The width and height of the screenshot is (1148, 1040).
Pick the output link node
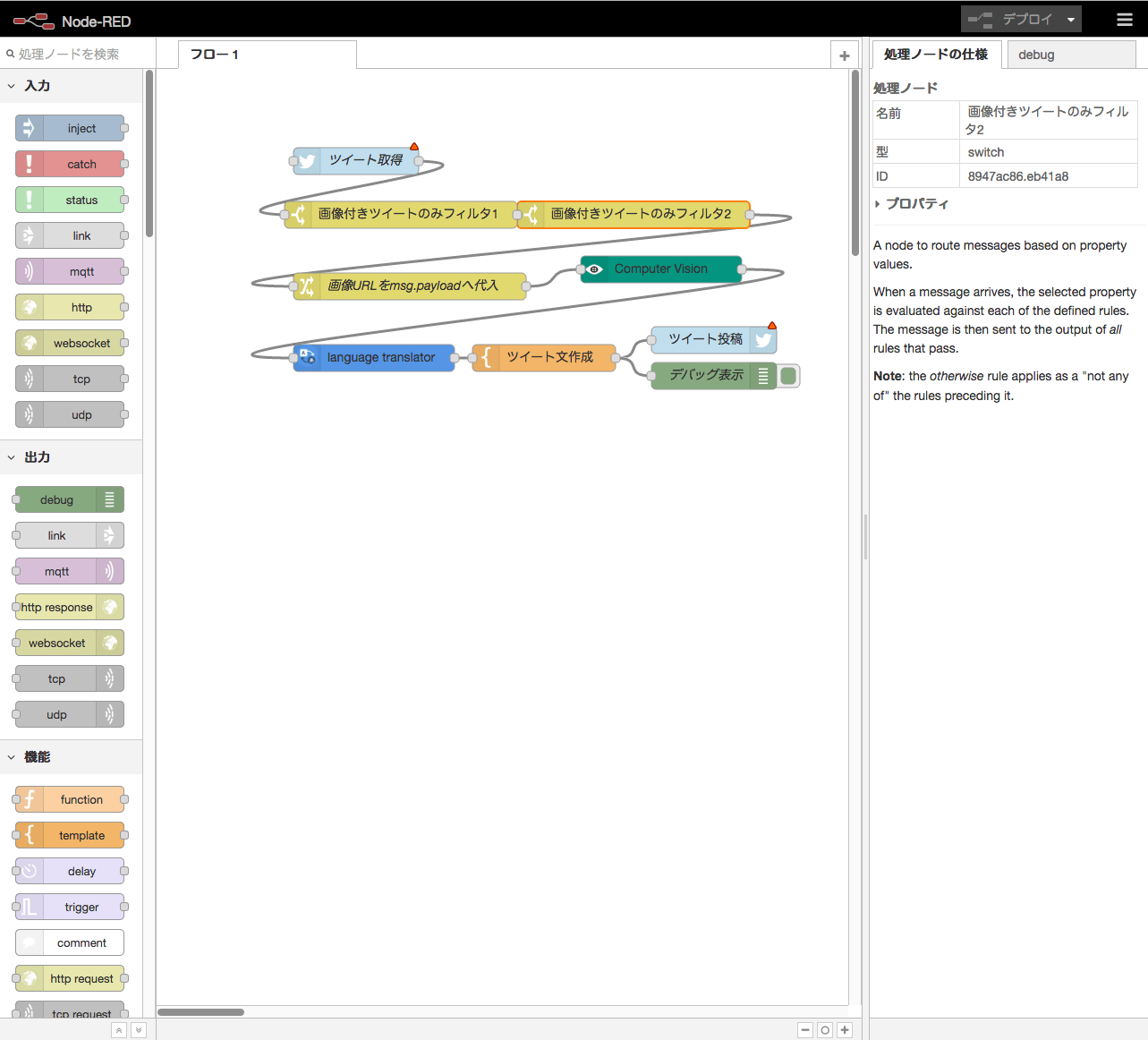pyautogui.click(x=70, y=535)
